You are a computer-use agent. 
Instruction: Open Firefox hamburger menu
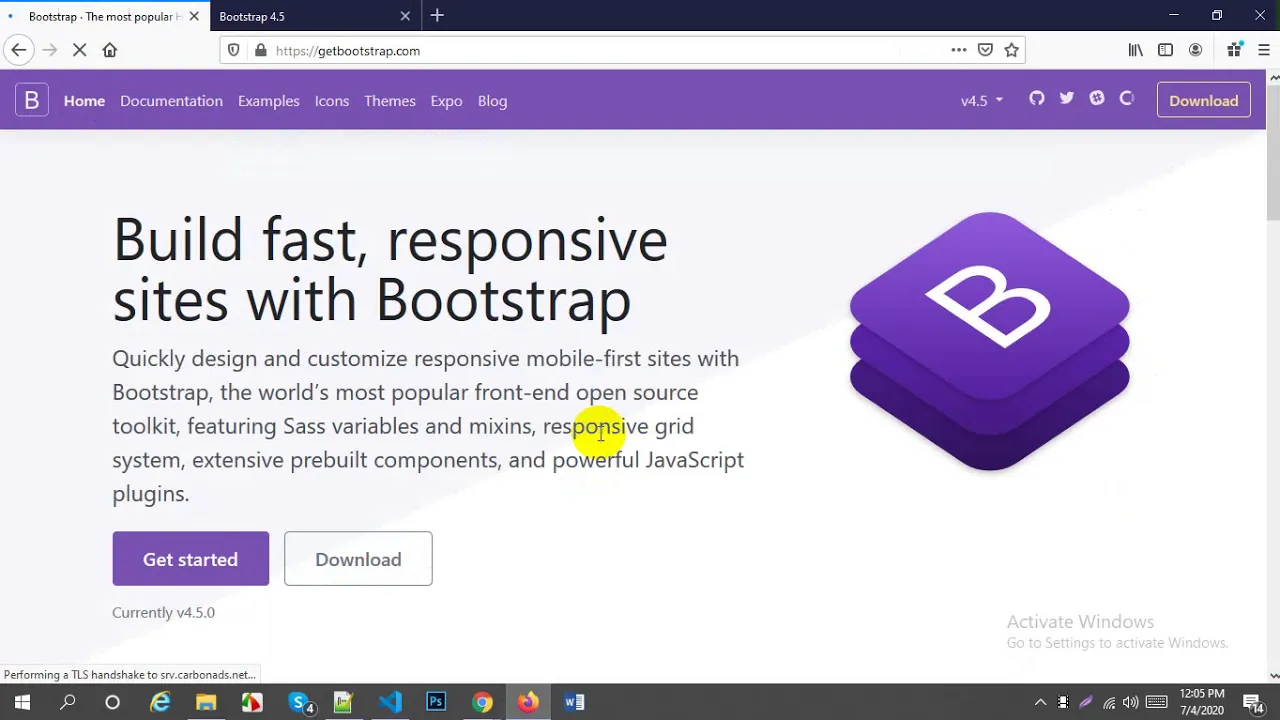(x=1265, y=50)
